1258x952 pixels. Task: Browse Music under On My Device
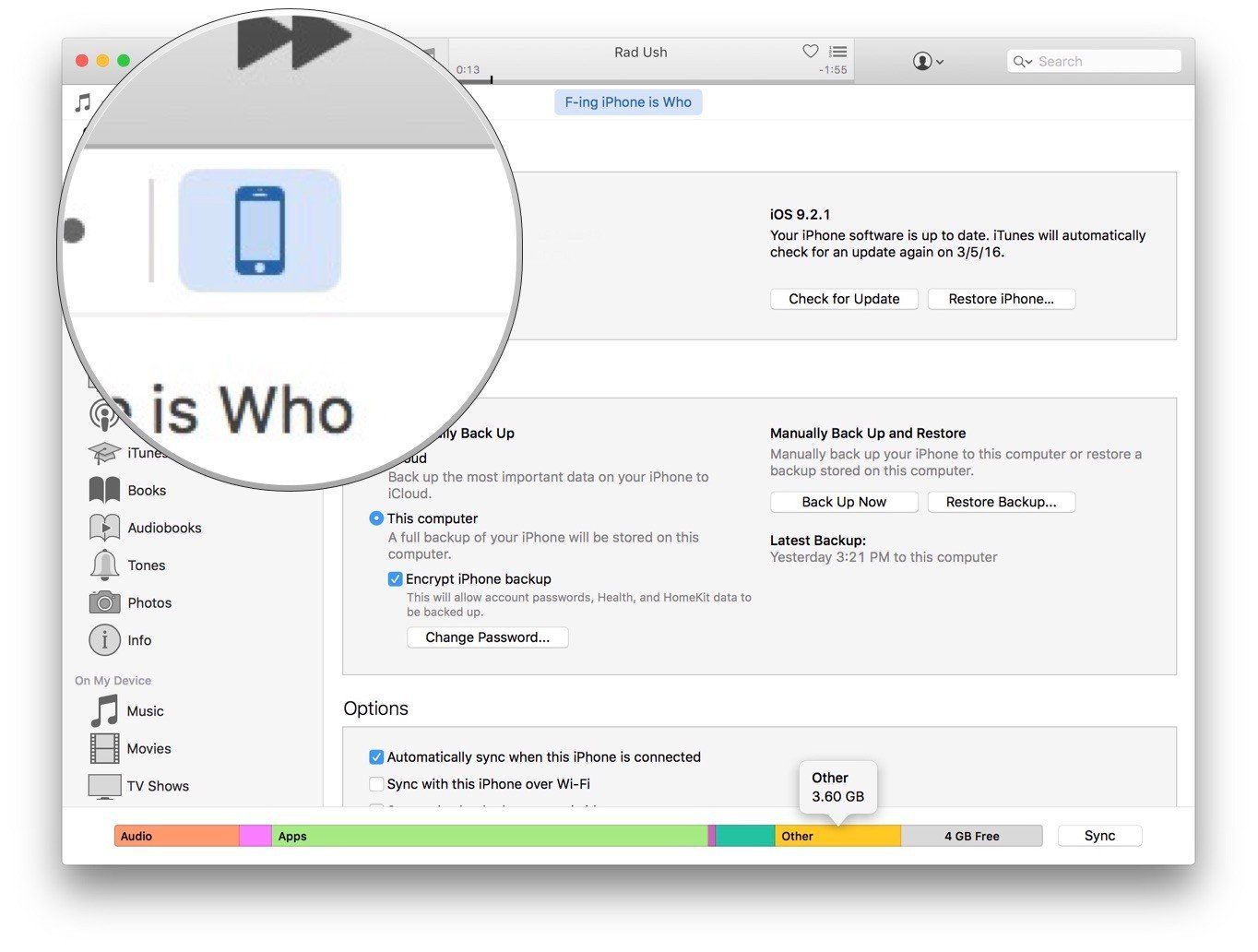(x=145, y=710)
